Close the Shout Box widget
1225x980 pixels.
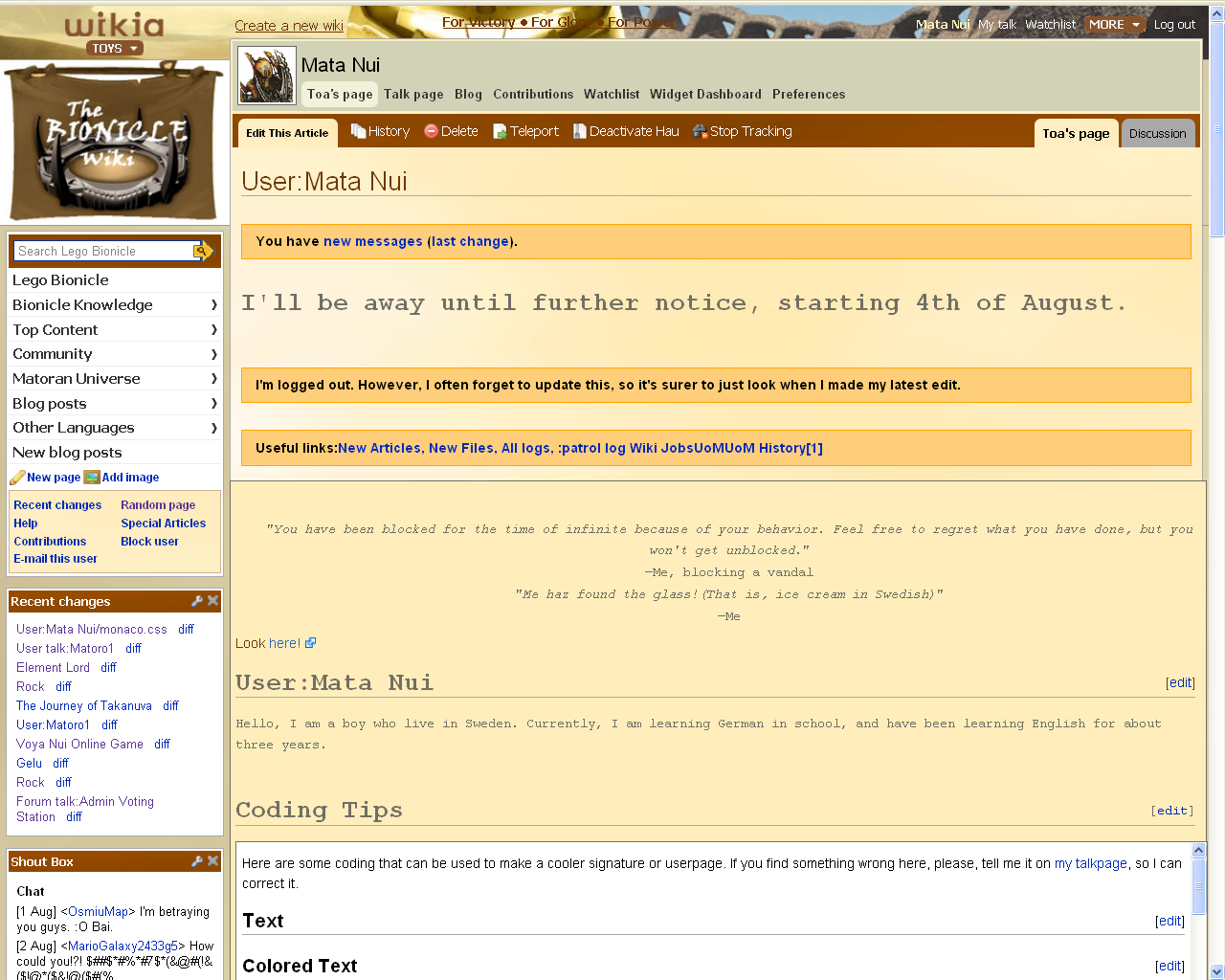pos(212,861)
